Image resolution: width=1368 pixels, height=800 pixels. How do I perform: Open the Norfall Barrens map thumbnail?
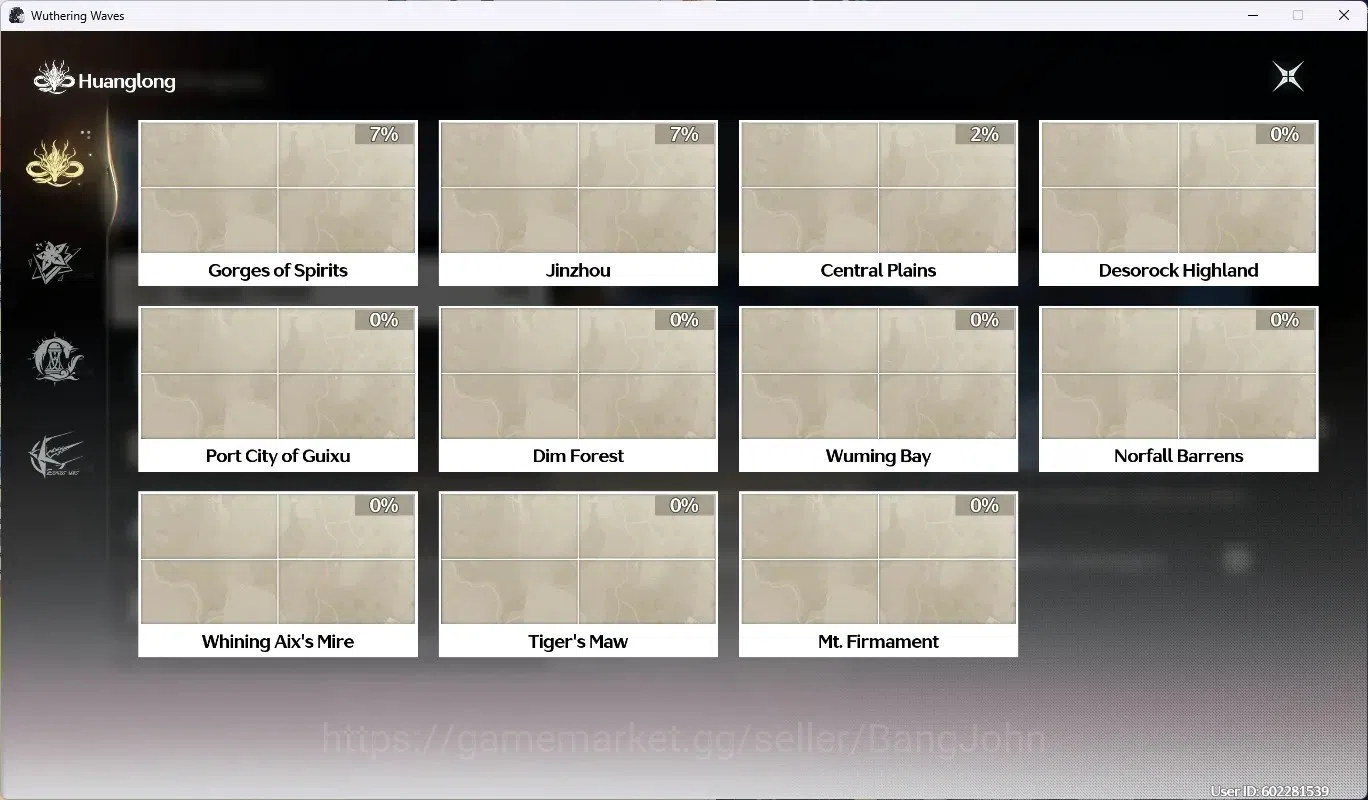point(1179,373)
